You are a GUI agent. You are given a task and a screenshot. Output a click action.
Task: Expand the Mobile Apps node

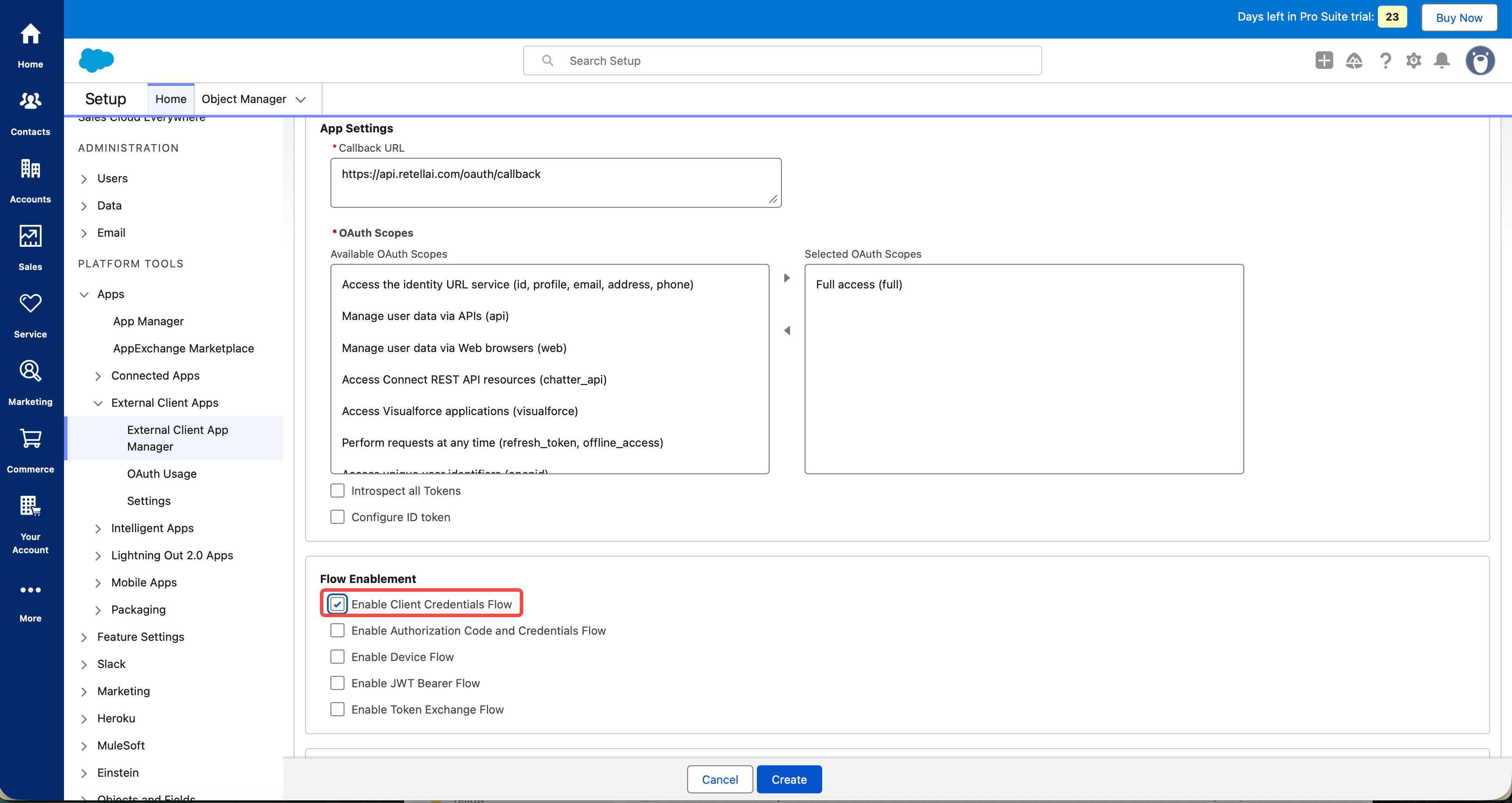98,583
